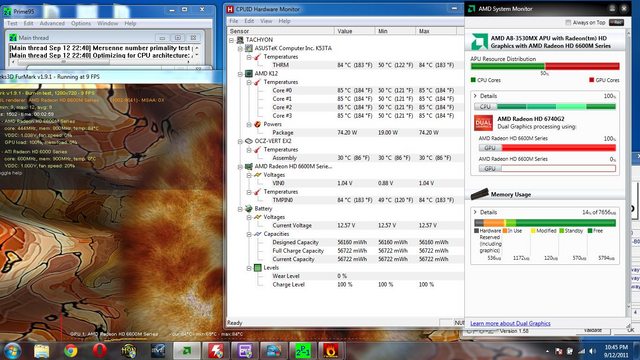
Task: Click the Windows Start orb
Action: coord(12,351)
